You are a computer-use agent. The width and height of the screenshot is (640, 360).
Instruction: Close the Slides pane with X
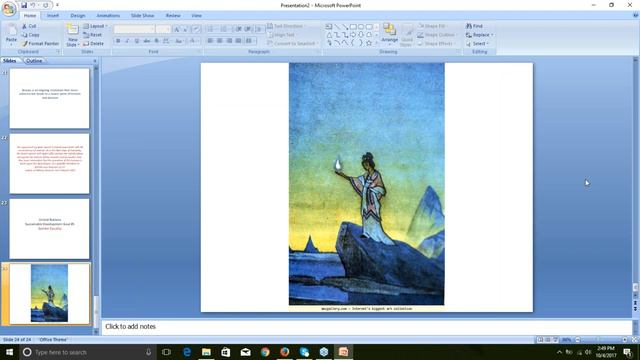tap(95, 61)
